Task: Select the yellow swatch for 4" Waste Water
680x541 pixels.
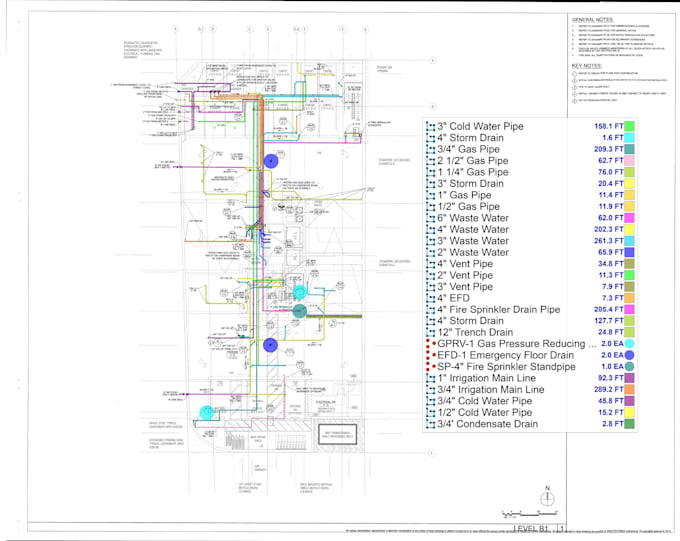Action: pyautogui.click(x=629, y=230)
